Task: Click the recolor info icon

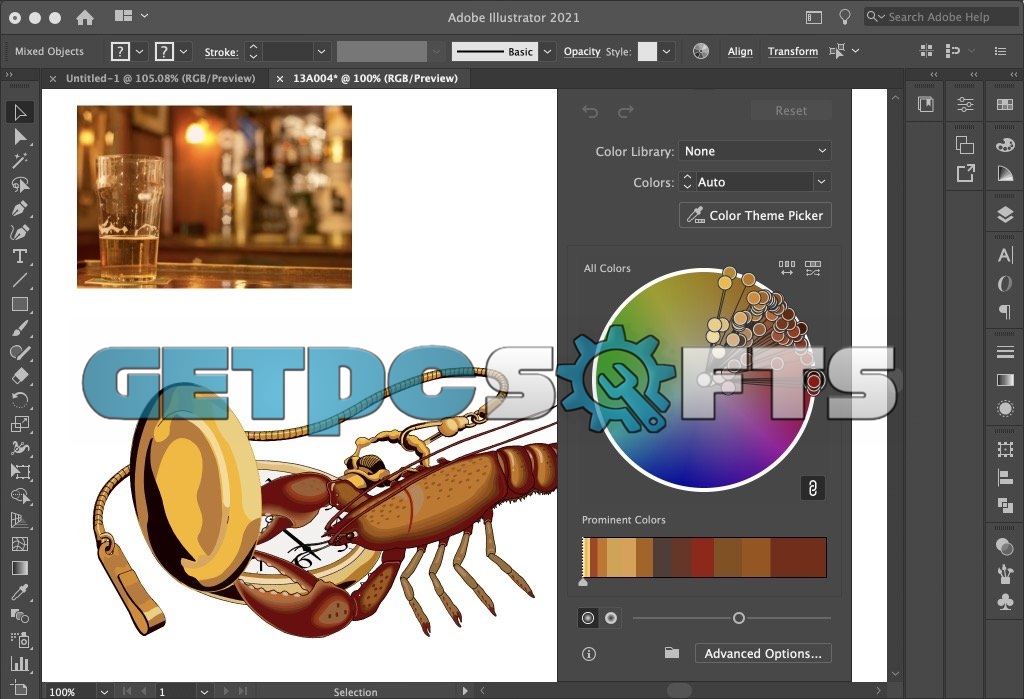Action: (x=588, y=653)
